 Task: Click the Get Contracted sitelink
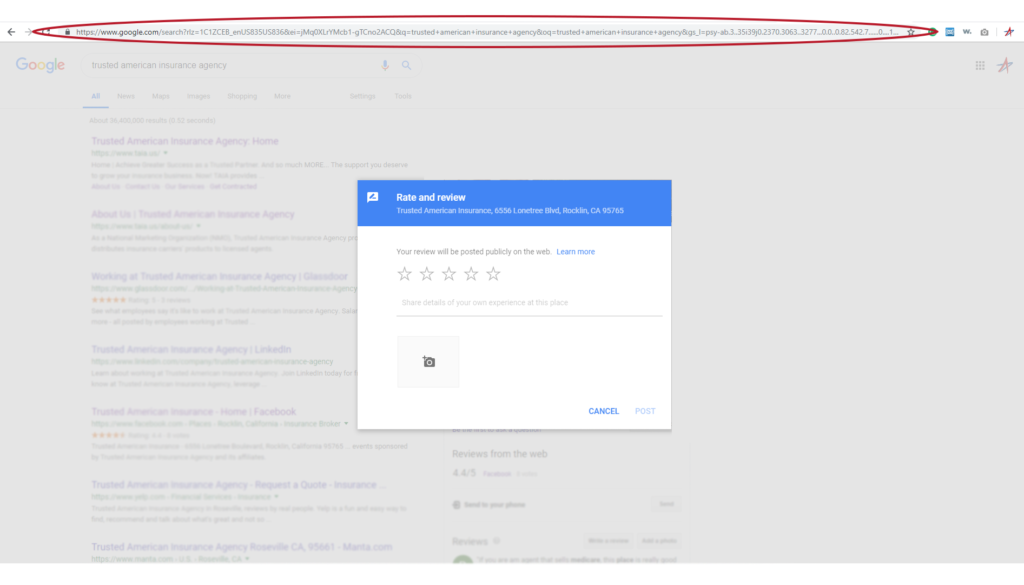pyautogui.click(x=233, y=187)
